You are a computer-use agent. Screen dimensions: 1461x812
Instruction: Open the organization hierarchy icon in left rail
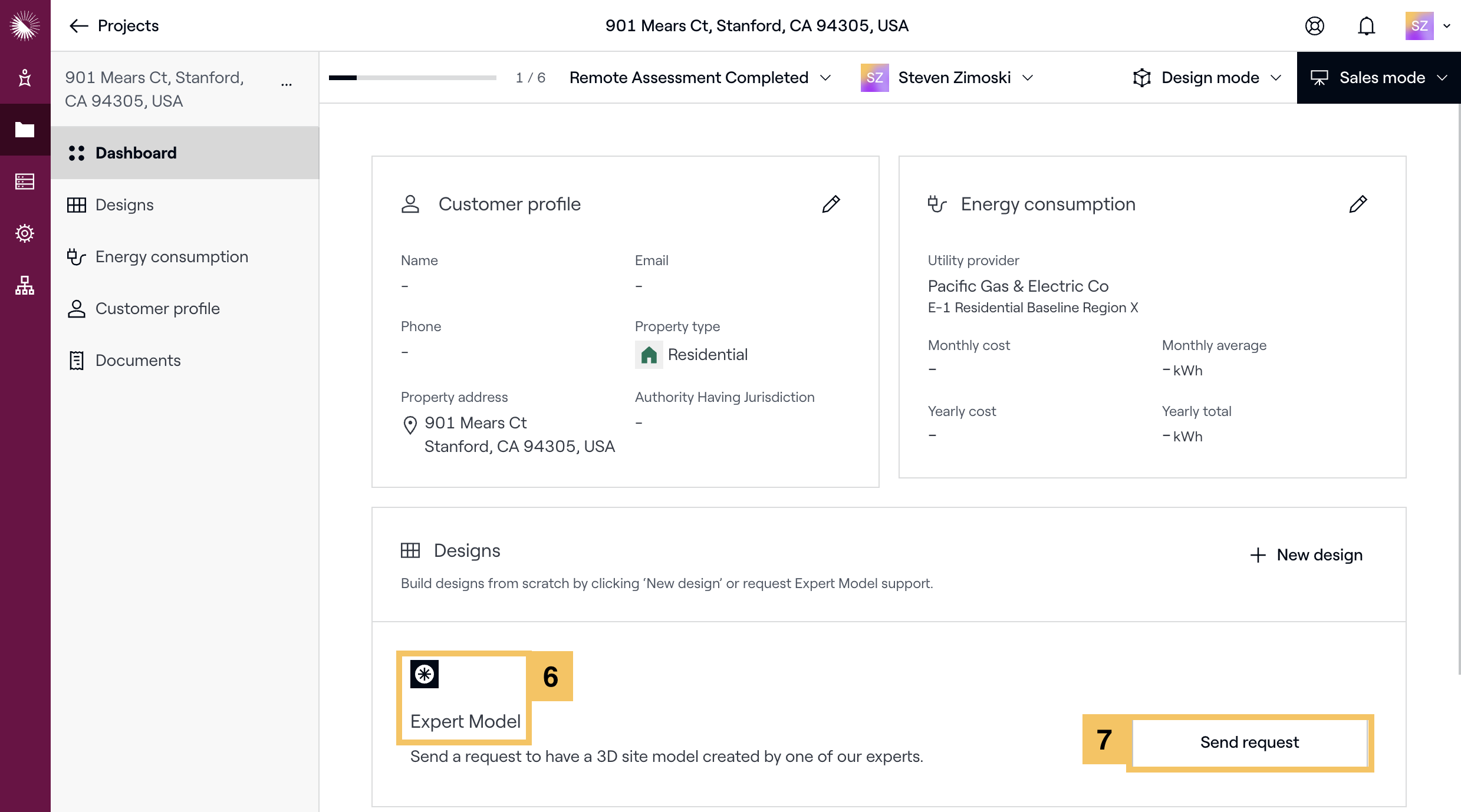(25, 285)
